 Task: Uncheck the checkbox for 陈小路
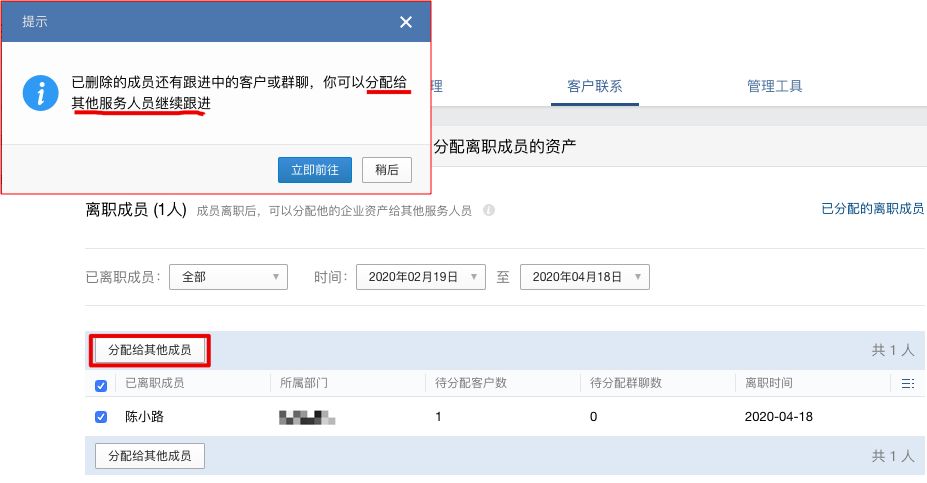101,417
